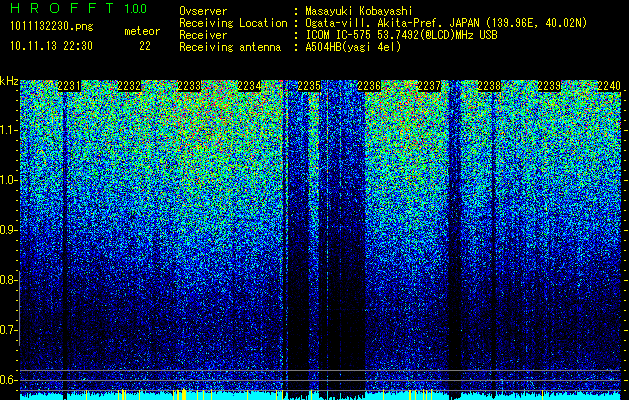Screen dimensions: 629x400
Task: Click the 0.9 frequency axis label
Action: (x=7, y=230)
